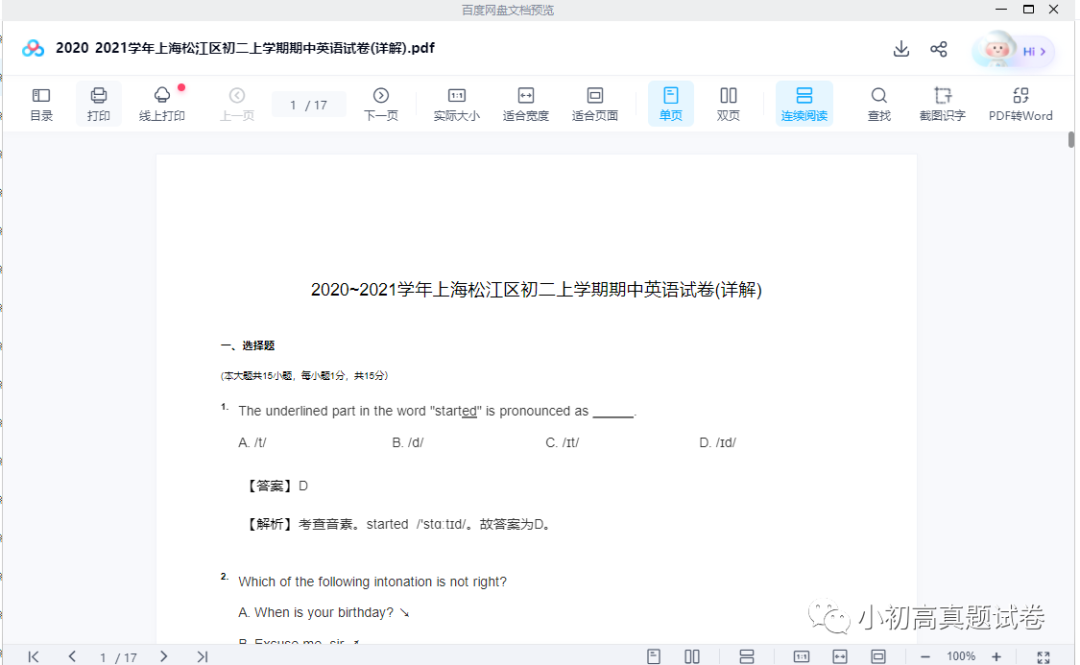Click the 【解析】explanation line
This screenshot has height=665, width=1080.
click(x=398, y=524)
